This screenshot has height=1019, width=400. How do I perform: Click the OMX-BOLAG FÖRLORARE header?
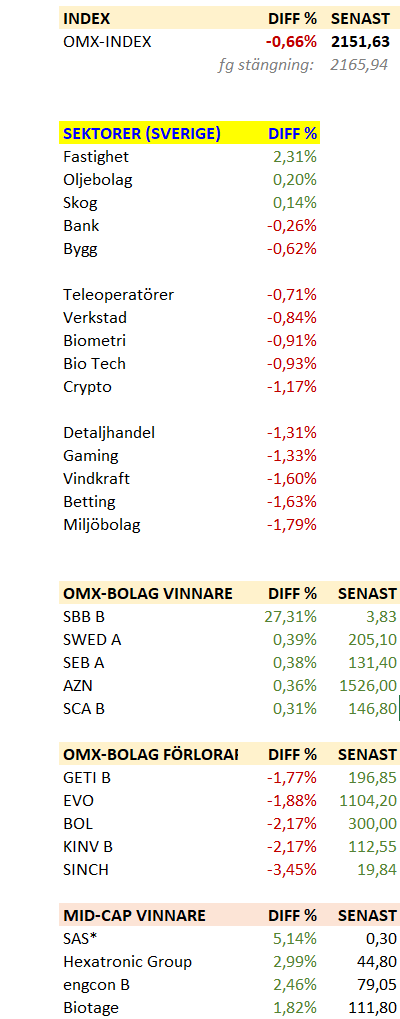coord(151,755)
